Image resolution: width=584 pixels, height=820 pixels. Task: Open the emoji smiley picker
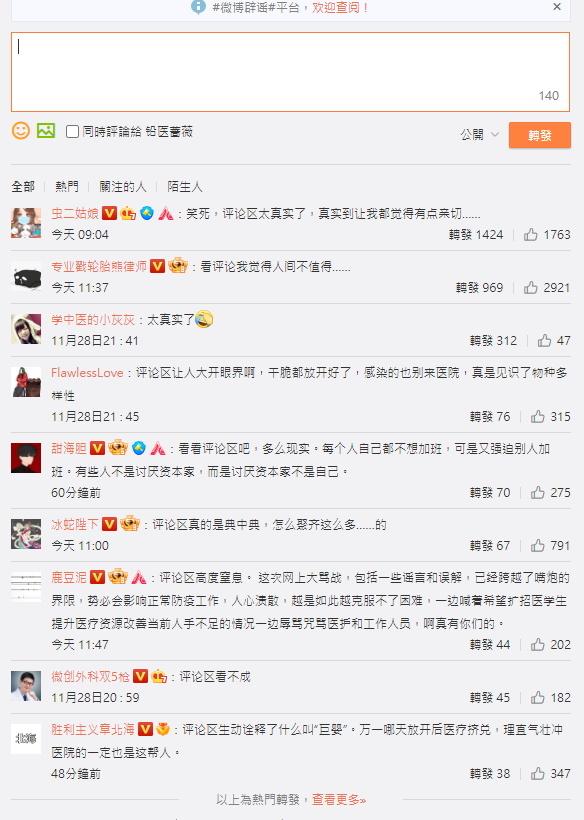coord(21,130)
